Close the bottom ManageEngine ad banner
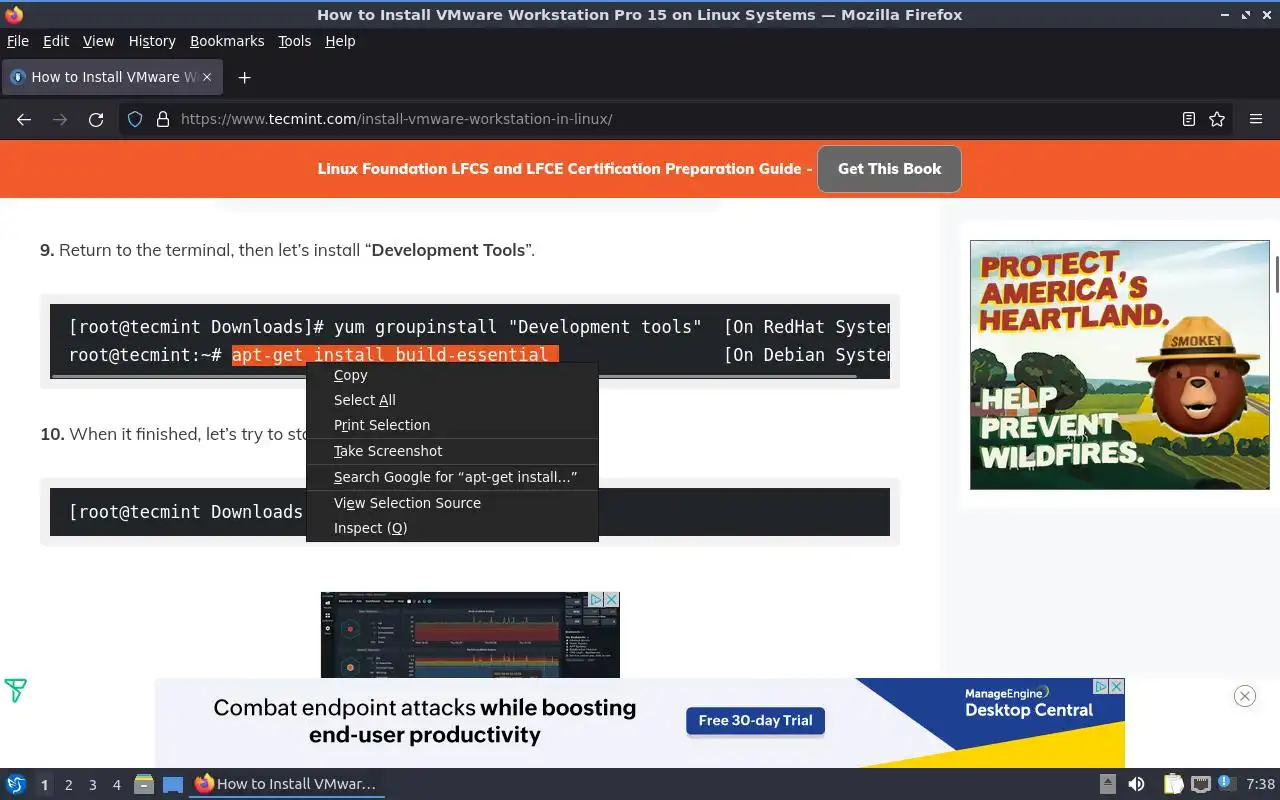1280x800 pixels. (1245, 696)
